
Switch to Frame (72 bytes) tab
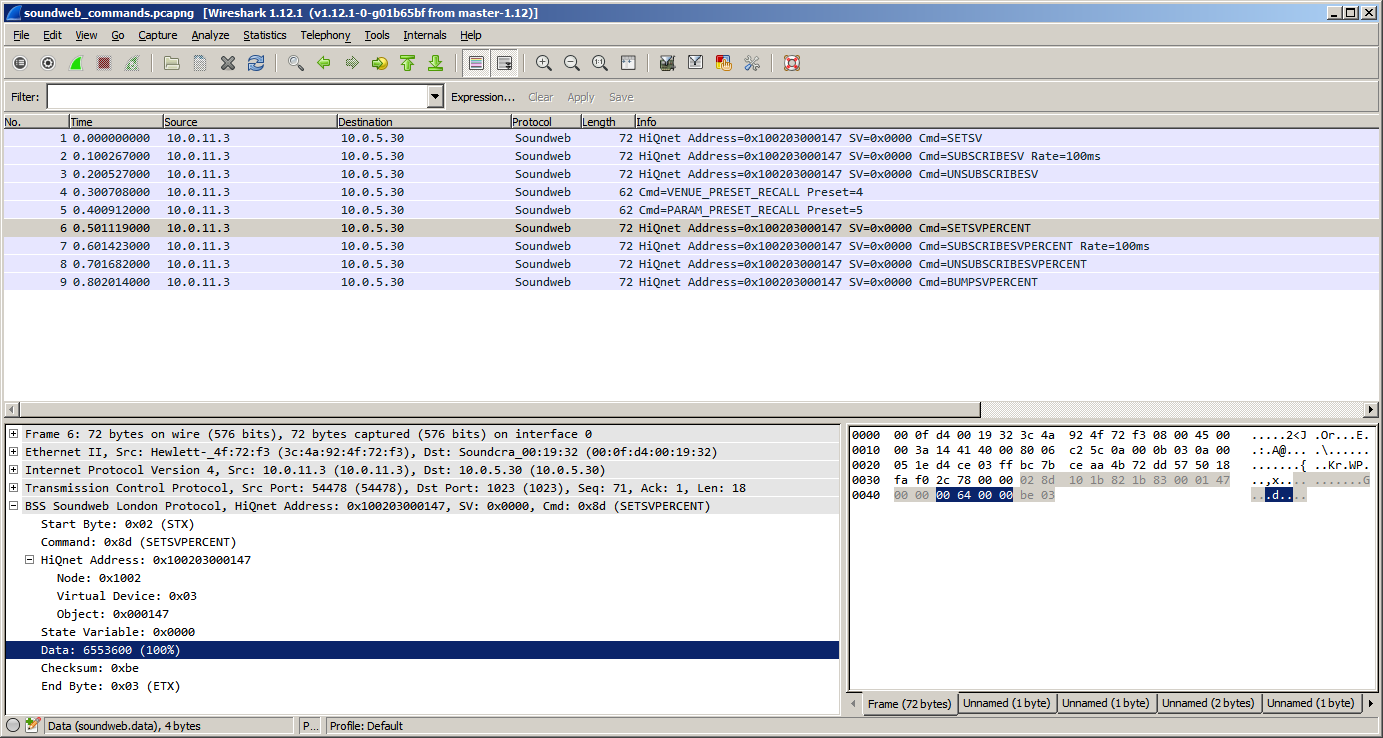pos(908,703)
